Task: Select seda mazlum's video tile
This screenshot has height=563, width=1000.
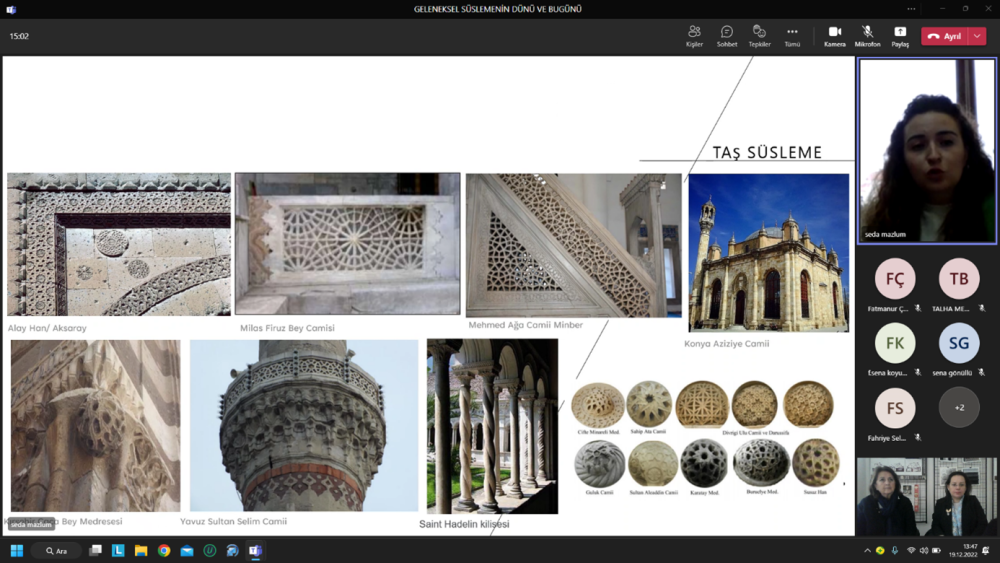Action: point(927,150)
